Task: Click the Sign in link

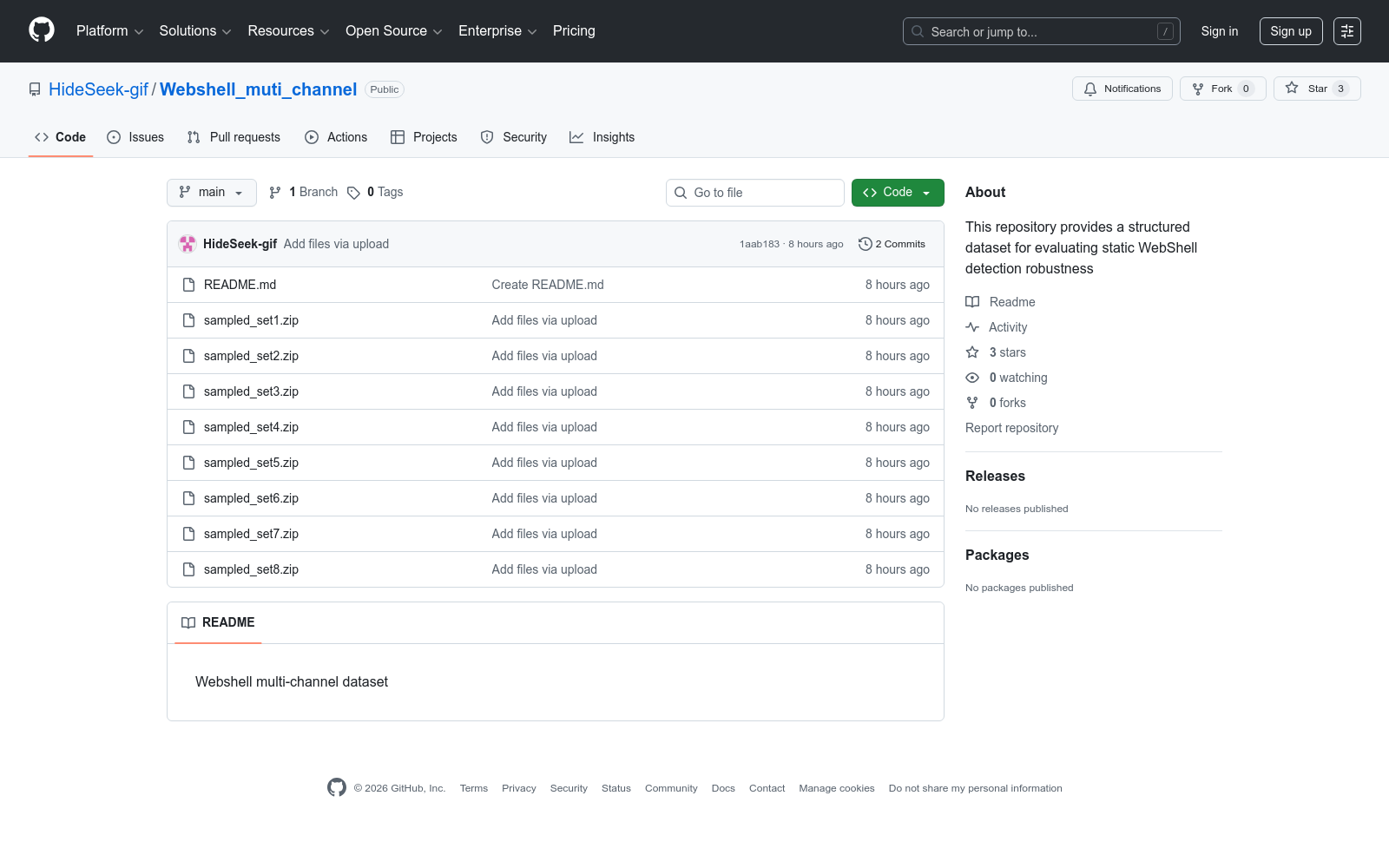Action: 1220,31
